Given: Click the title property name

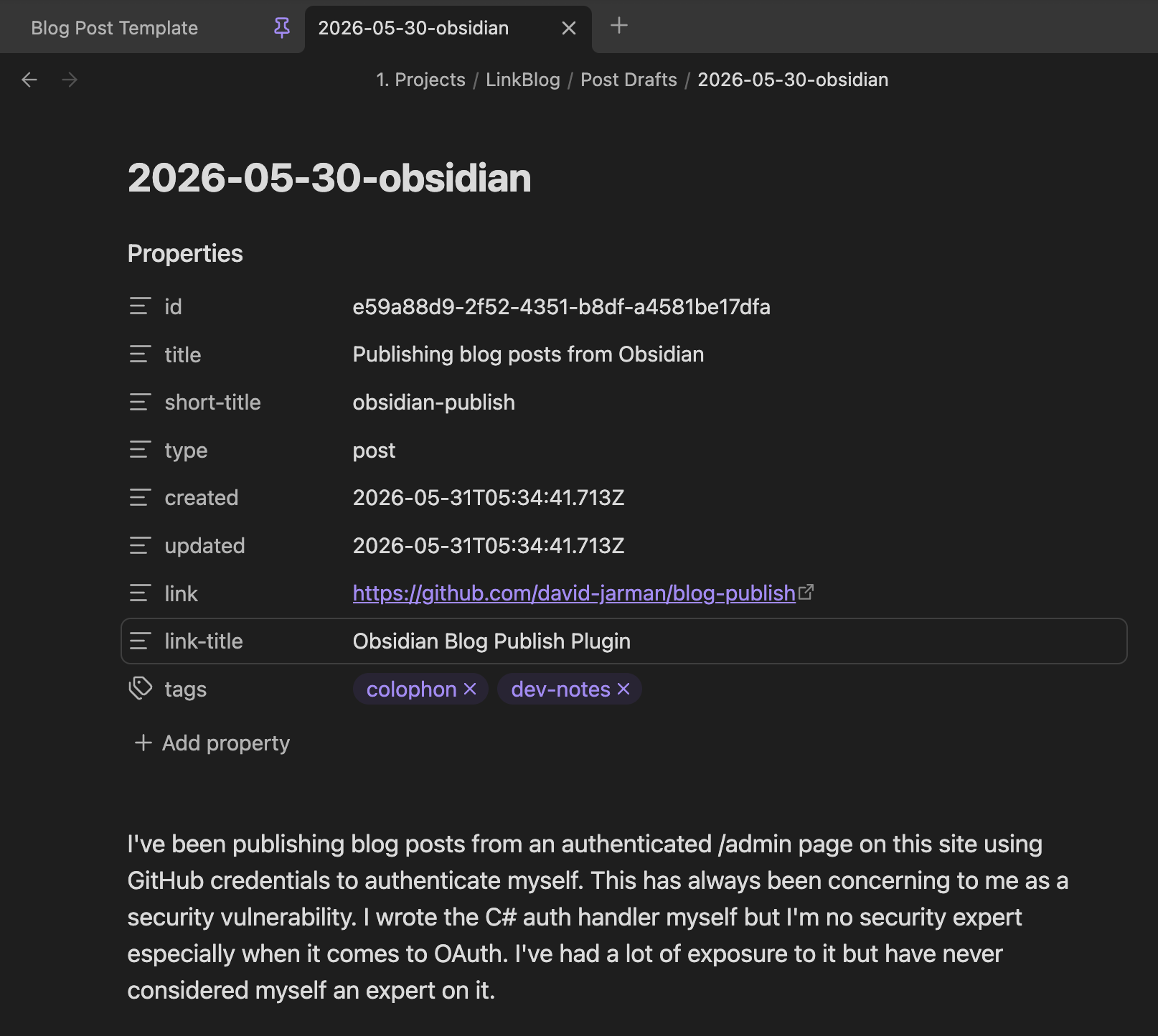Looking at the screenshot, I should (183, 355).
